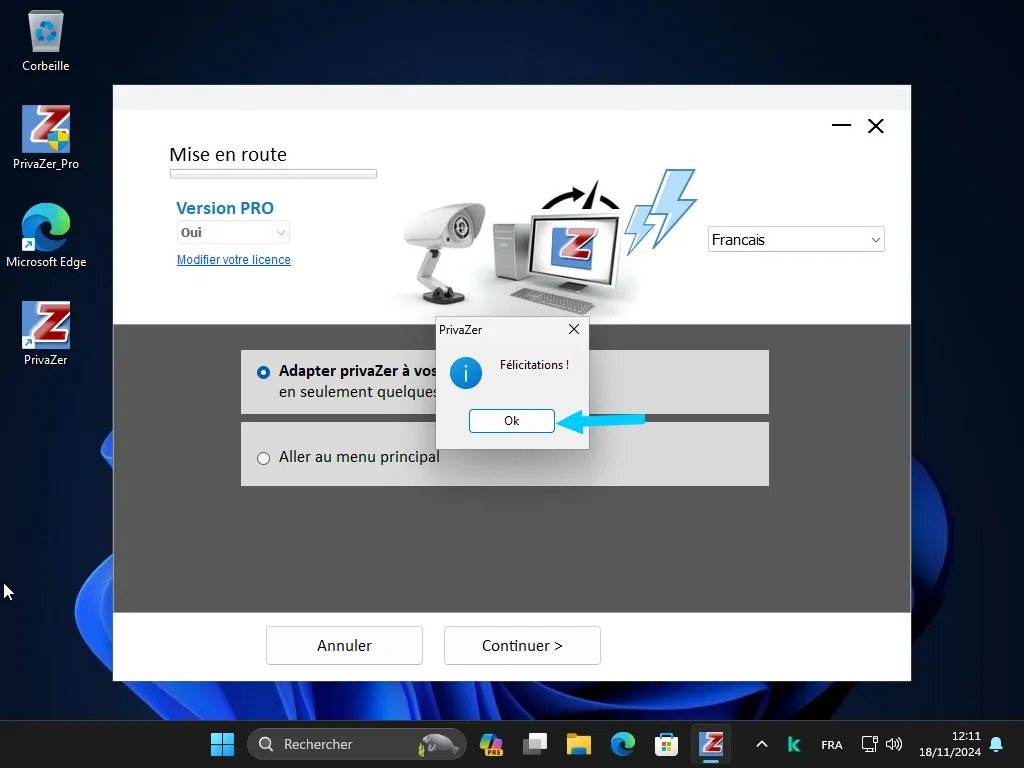This screenshot has height=768, width=1024.
Task: Click the blue information icon in dialog
Action: click(466, 373)
